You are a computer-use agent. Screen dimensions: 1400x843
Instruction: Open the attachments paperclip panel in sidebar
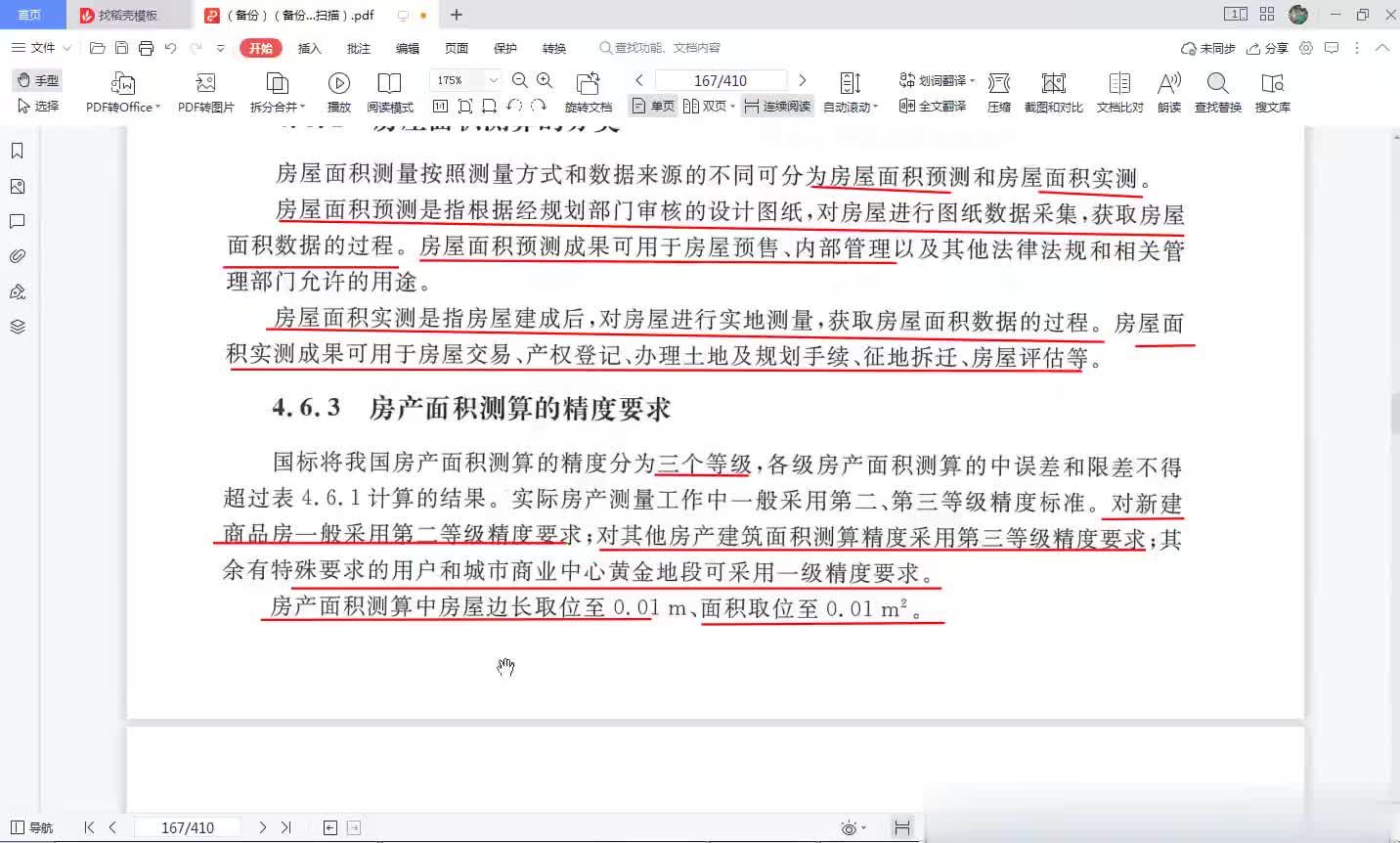coord(18,256)
